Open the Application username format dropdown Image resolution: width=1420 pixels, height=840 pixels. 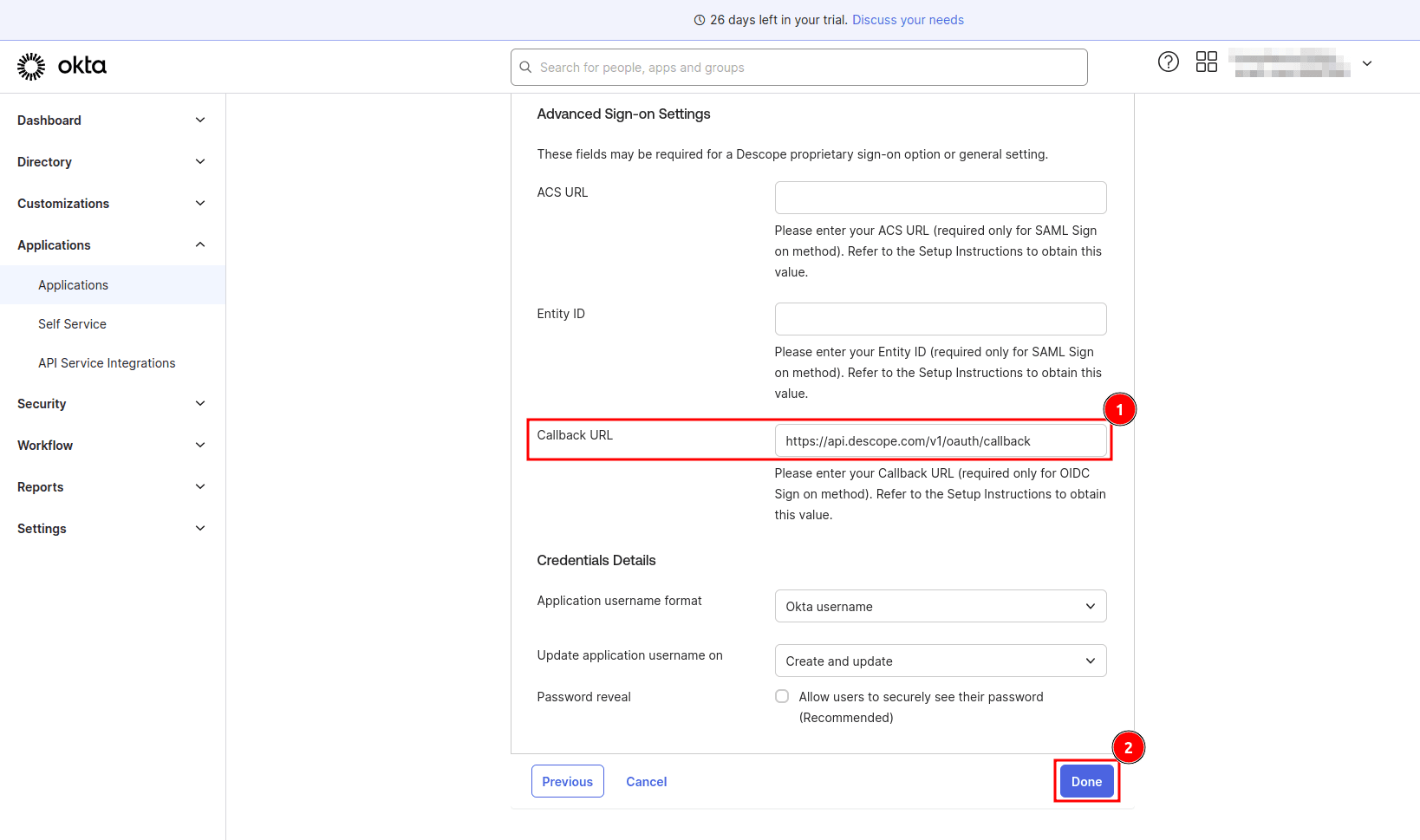(x=940, y=606)
